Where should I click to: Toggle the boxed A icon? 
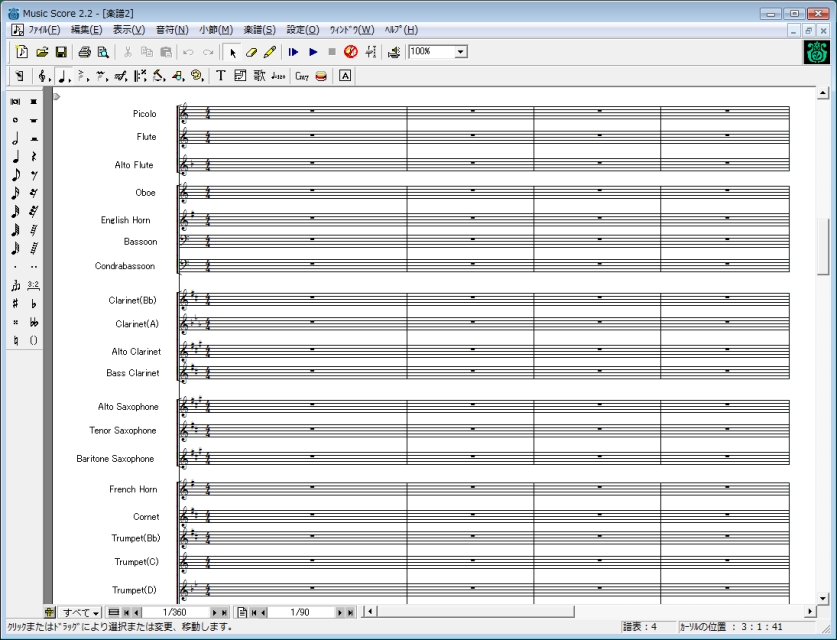[345, 76]
